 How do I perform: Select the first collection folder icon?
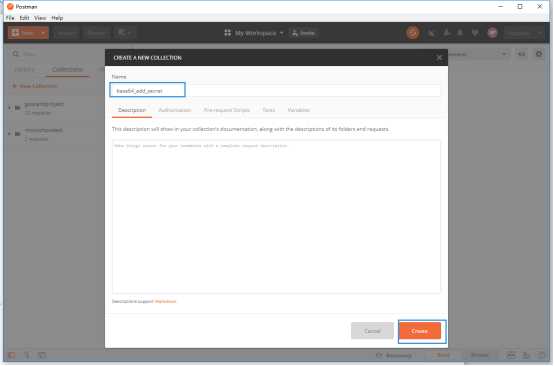point(17,108)
